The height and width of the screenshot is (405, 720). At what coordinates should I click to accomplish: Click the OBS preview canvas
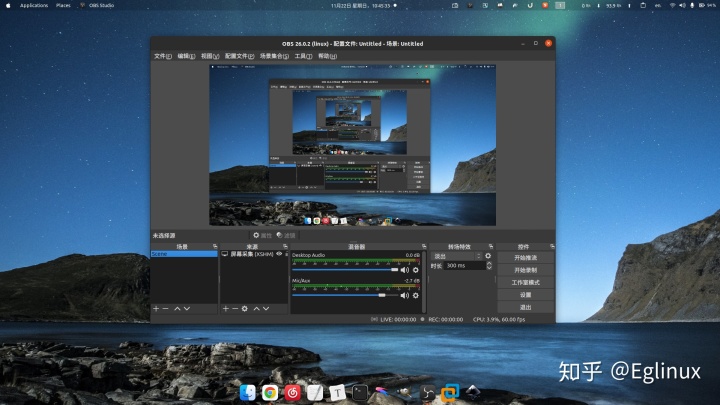[x=353, y=145]
